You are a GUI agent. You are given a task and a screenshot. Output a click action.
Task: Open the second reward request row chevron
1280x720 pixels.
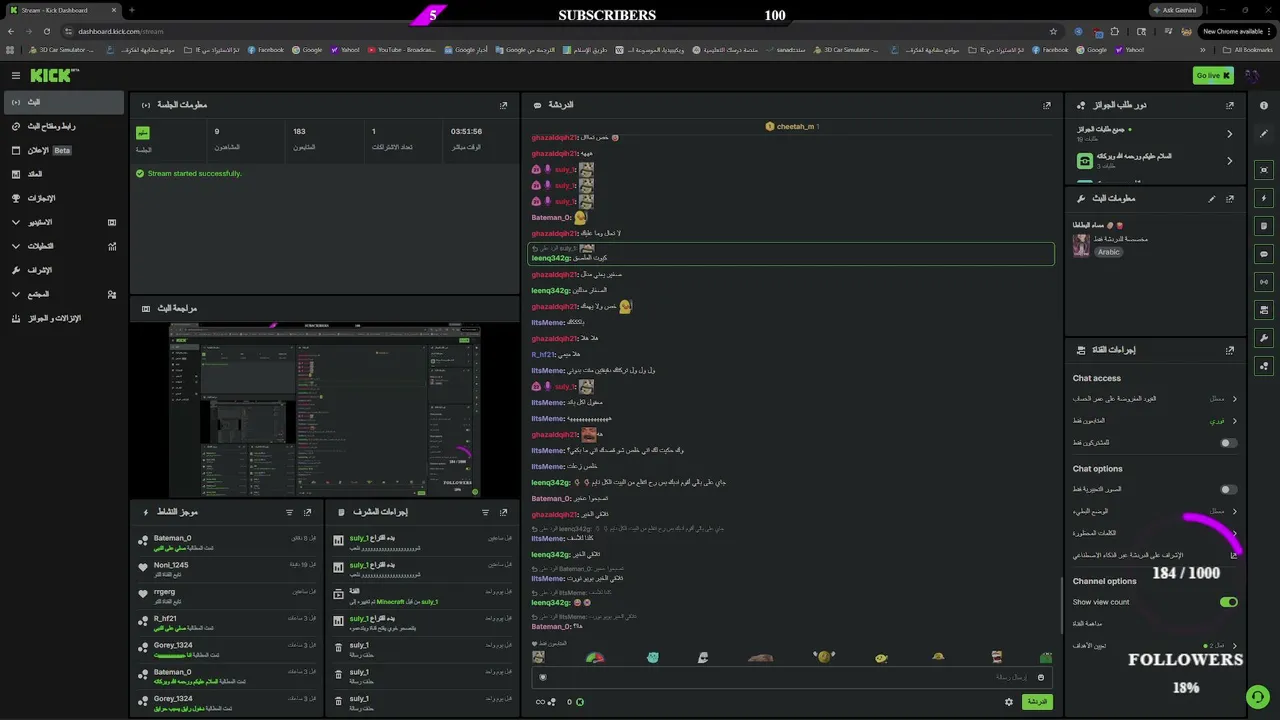click(1230, 161)
